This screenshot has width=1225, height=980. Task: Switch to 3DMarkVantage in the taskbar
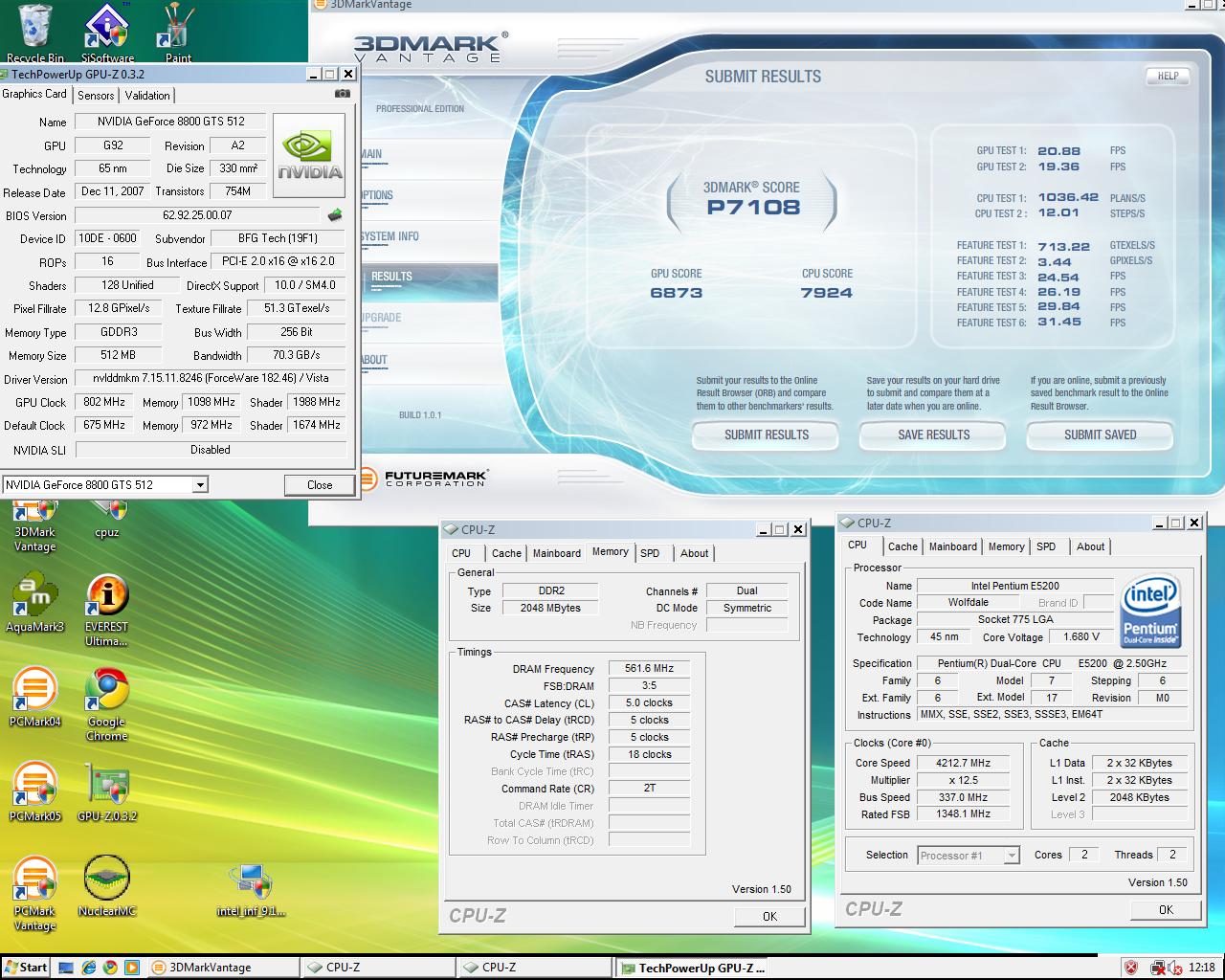(x=224, y=968)
